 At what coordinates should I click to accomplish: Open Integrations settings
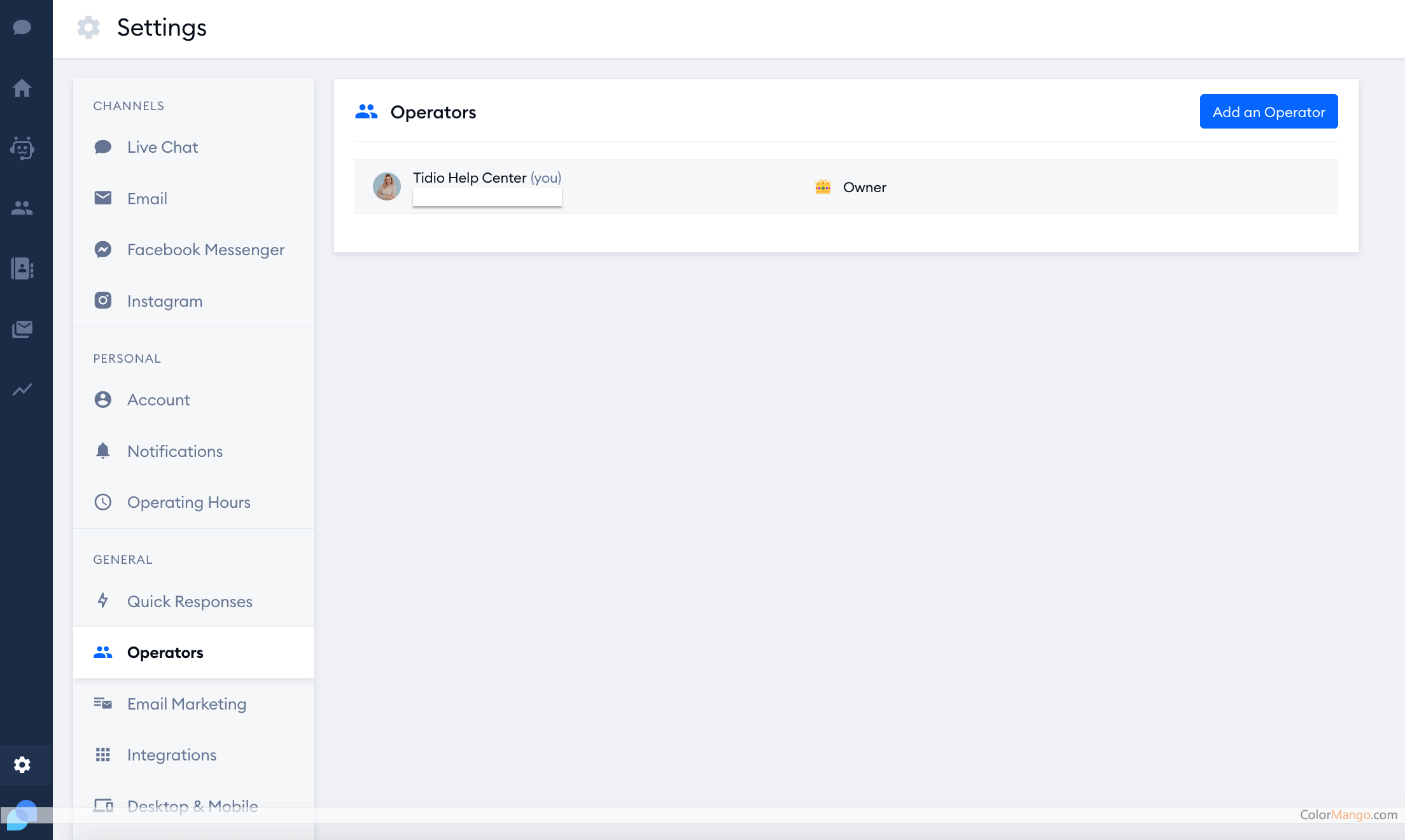pos(172,755)
